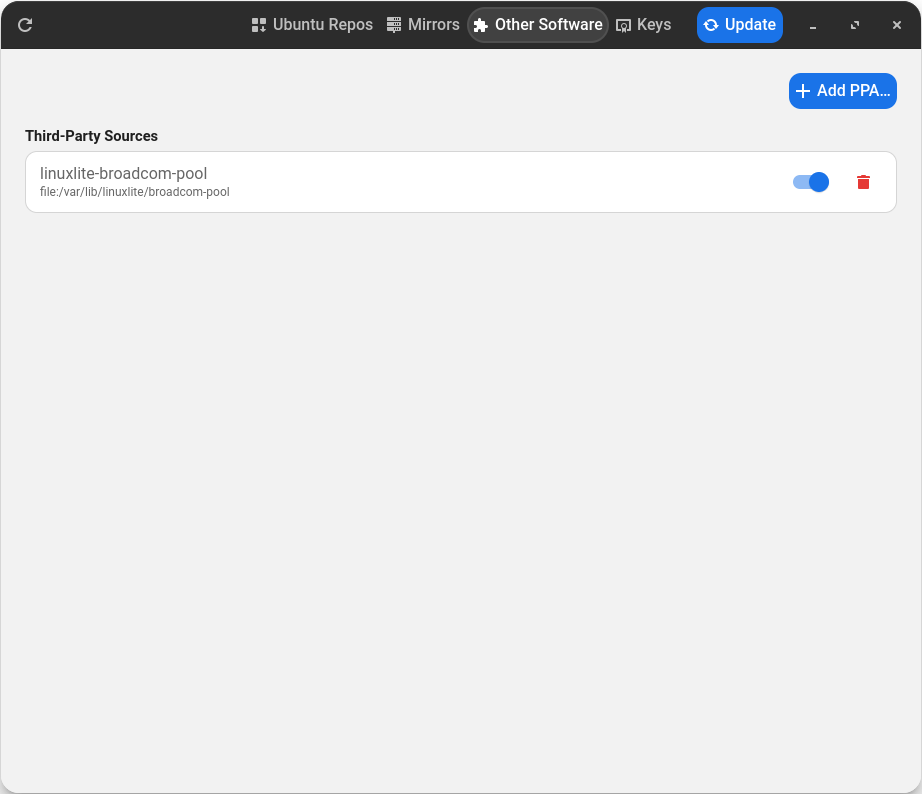The height and width of the screenshot is (794, 922).
Task: Minimize the window
Action: coord(813,25)
